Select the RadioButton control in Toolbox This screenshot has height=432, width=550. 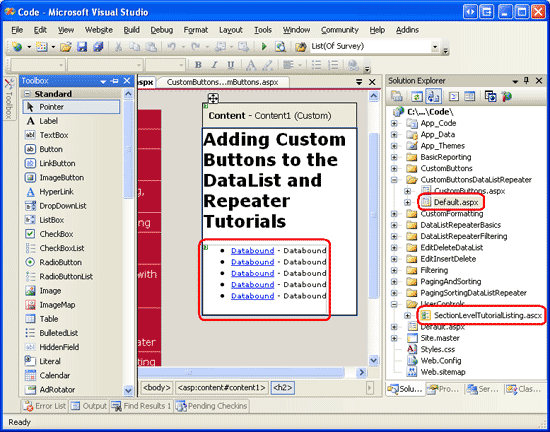point(60,262)
